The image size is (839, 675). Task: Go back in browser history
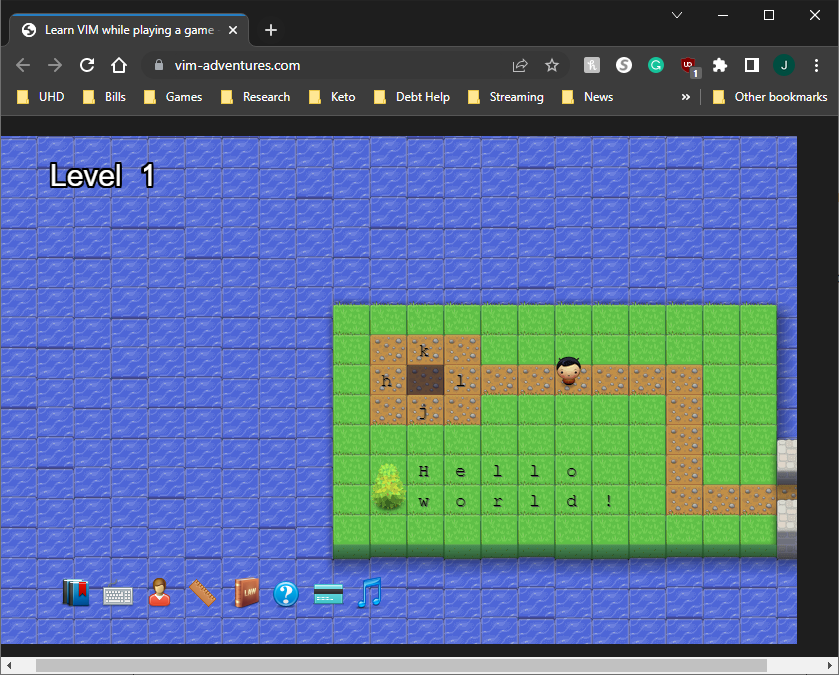23,65
